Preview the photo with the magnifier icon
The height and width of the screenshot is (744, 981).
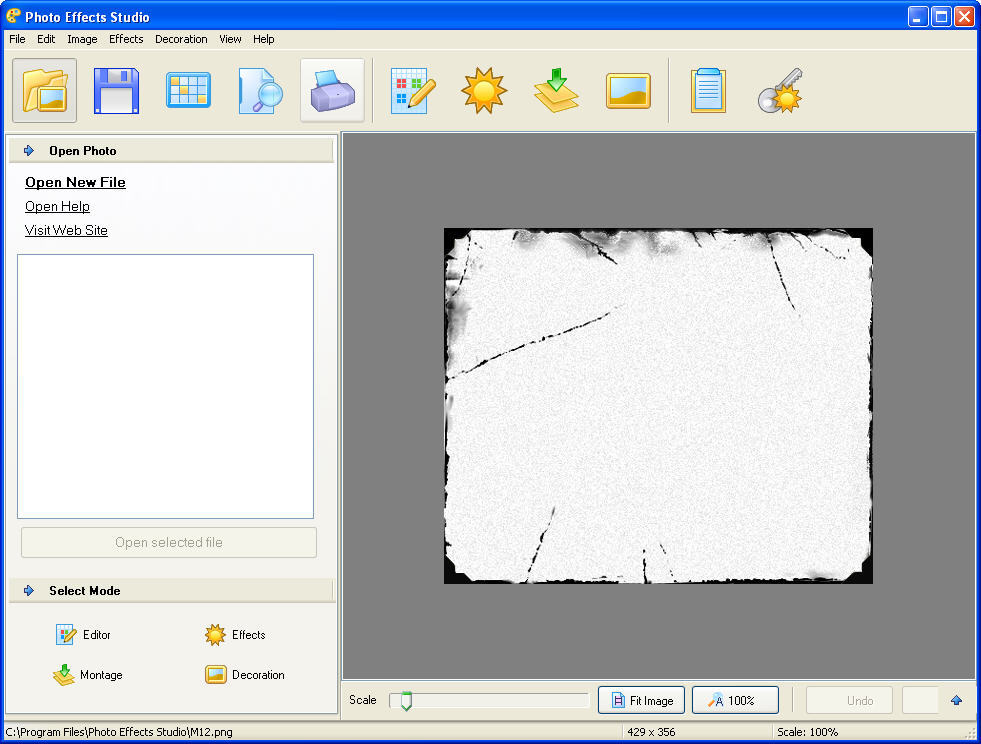[x=260, y=90]
